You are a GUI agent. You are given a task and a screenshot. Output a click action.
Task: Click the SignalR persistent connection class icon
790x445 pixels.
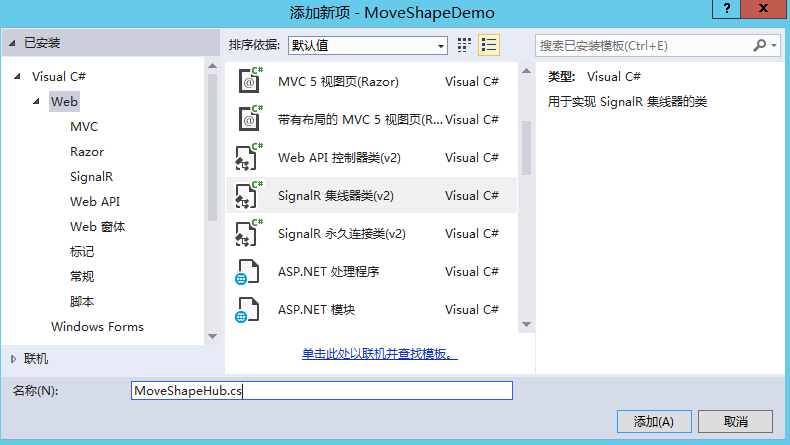pyautogui.click(x=249, y=233)
